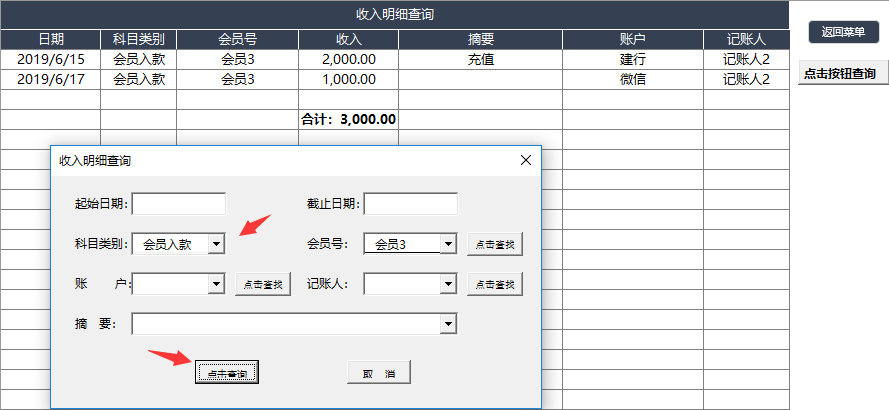The width and height of the screenshot is (889, 410).
Task: Click 会员入款 in the 2019/6/15 row
Action: [x=139, y=60]
